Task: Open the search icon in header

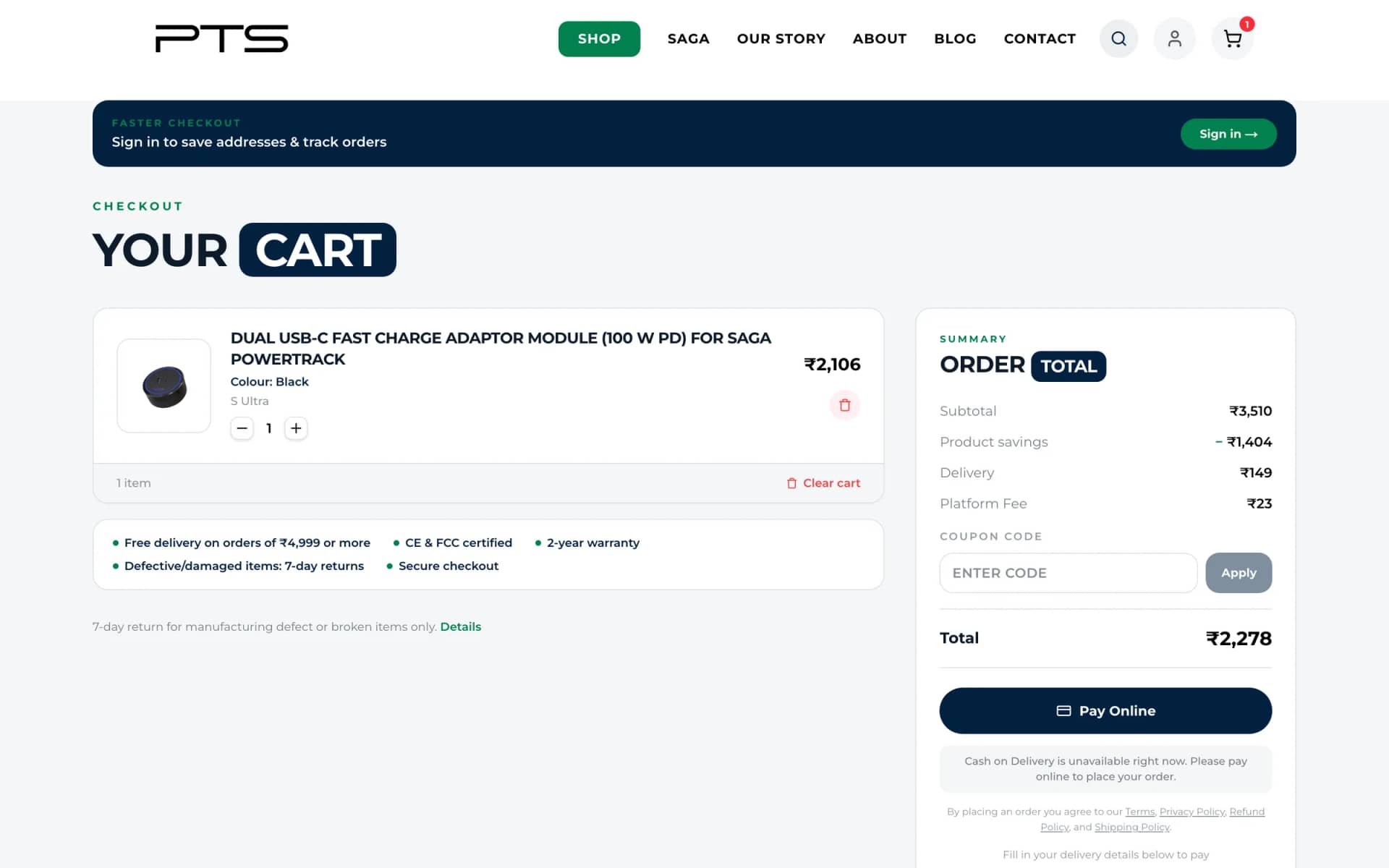Action: [x=1118, y=38]
